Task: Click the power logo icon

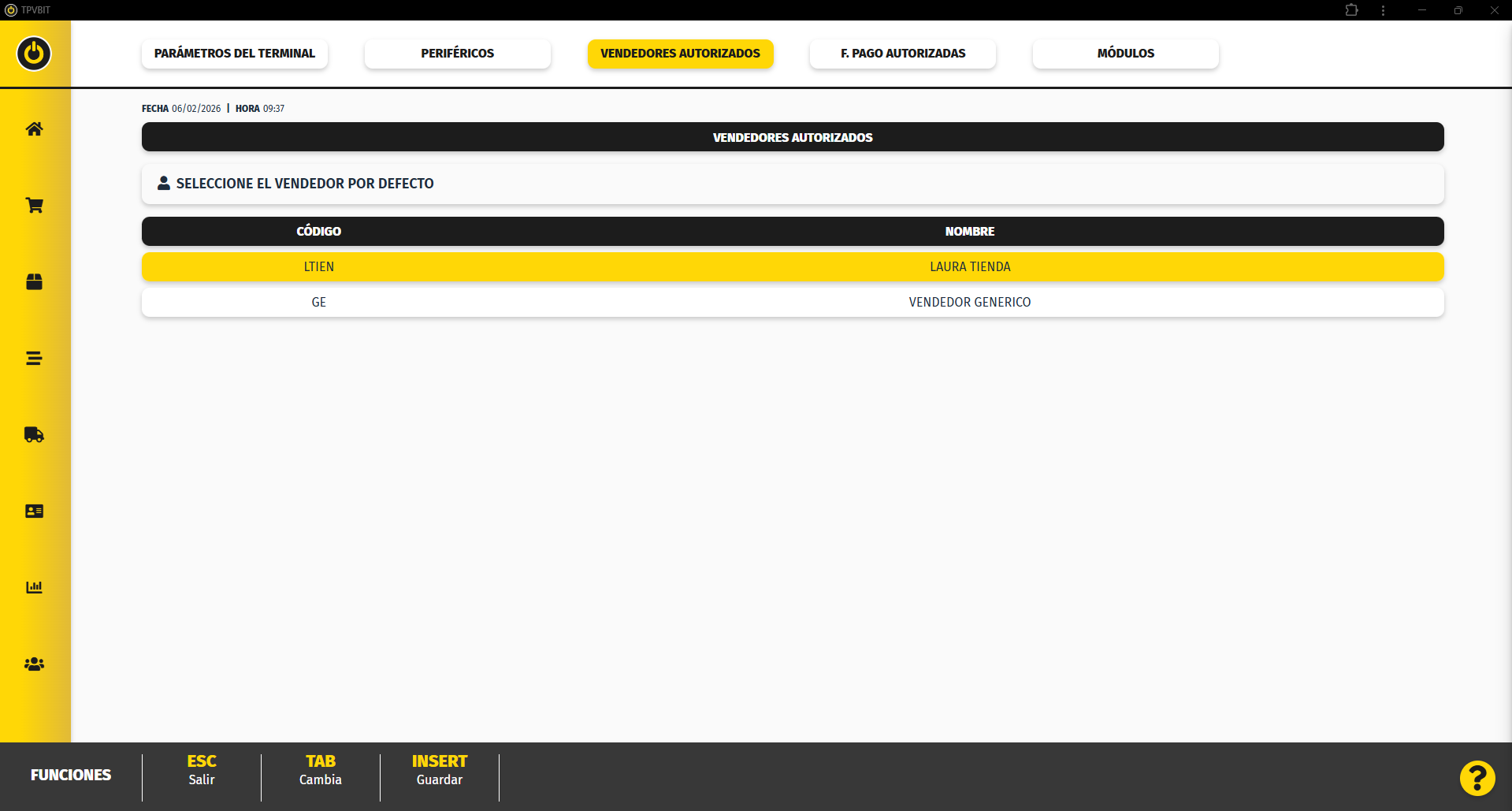Action: tap(34, 54)
